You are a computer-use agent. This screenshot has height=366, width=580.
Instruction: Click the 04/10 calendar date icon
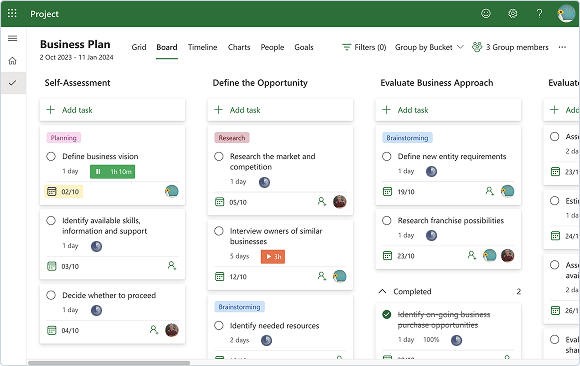pos(52,330)
